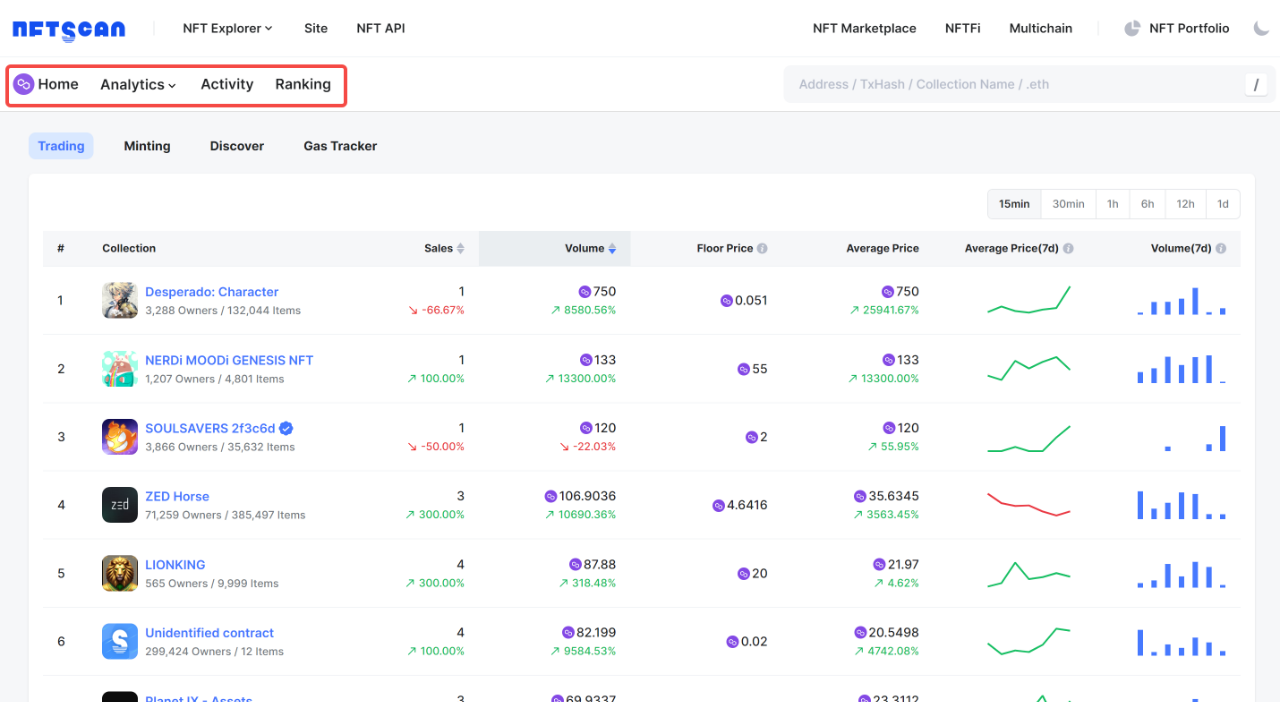
Task: Switch to the Gas Tracker tab
Action: pos(340,146)
